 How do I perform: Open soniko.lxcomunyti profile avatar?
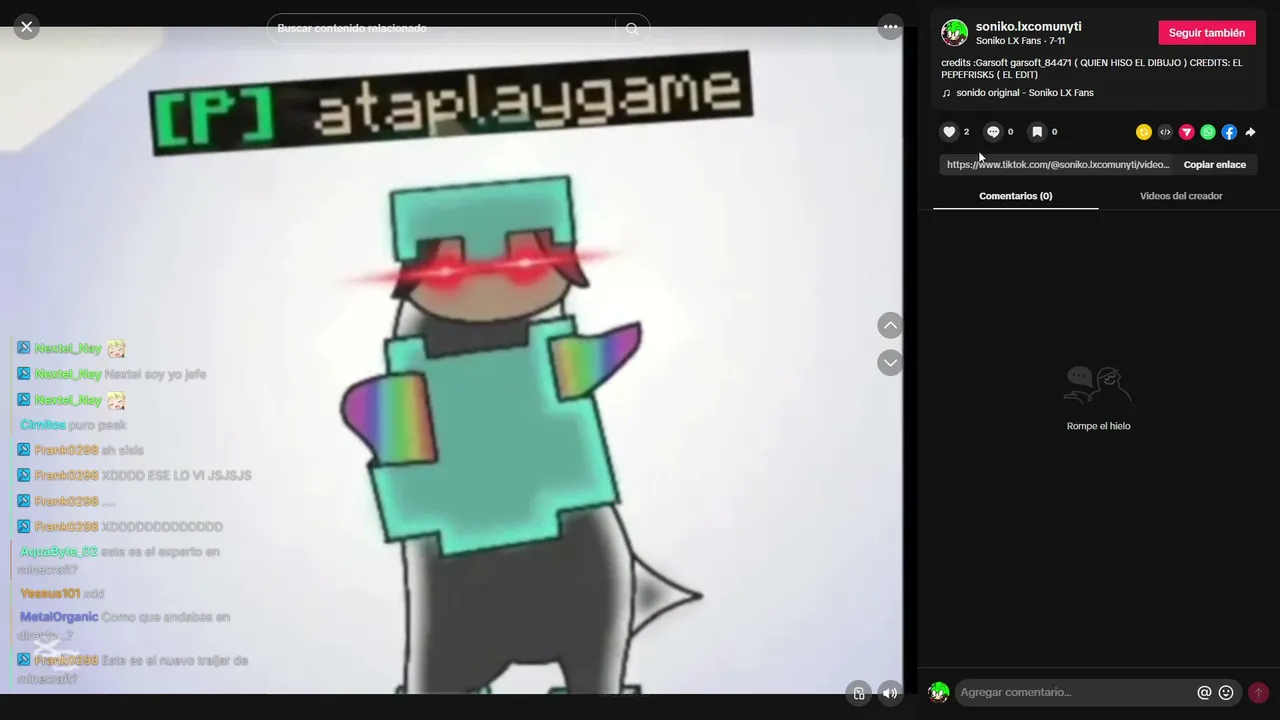[x=954, y=33]
